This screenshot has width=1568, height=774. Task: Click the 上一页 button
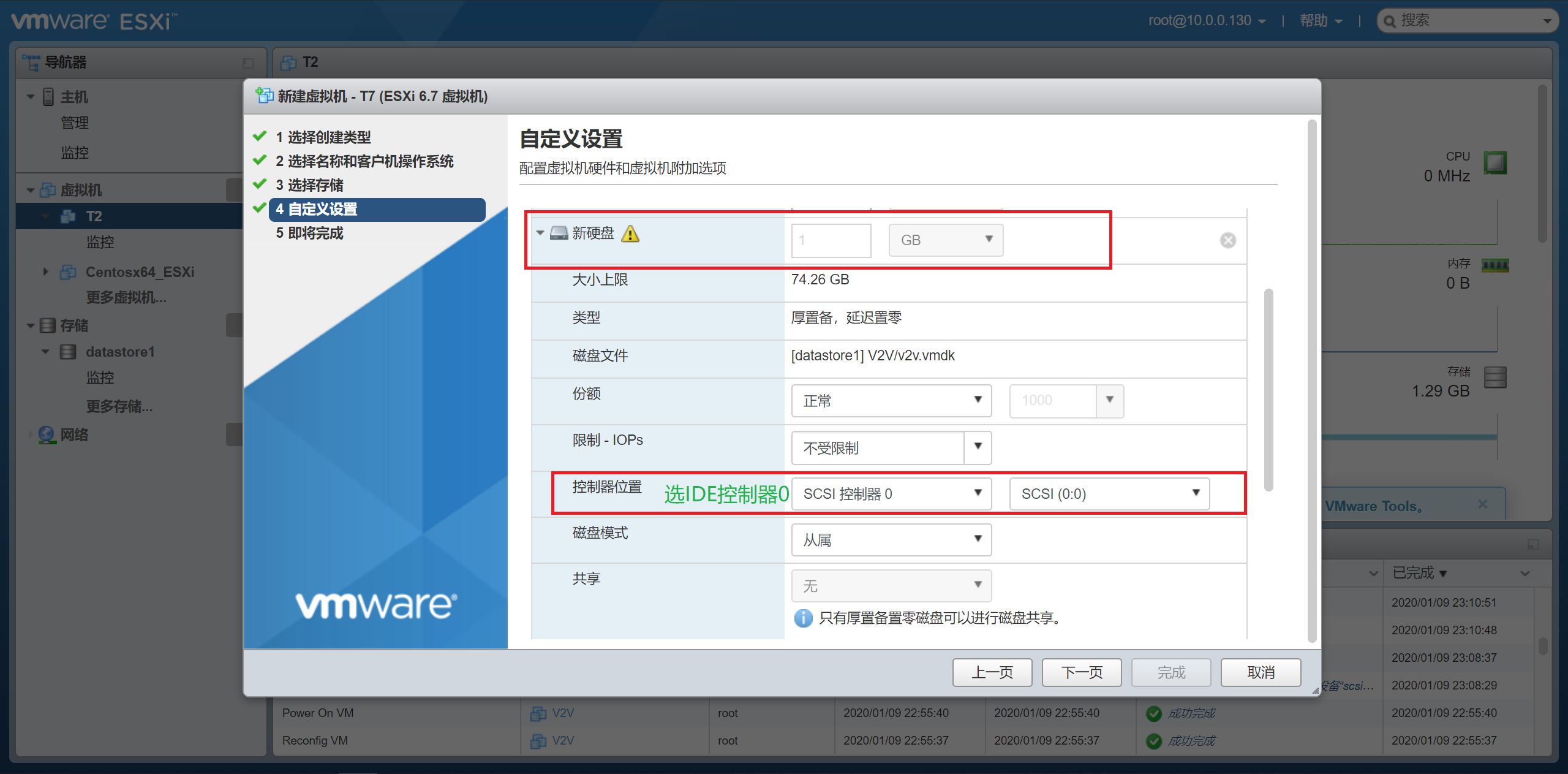pyautogui.click(x=992, y=672)
